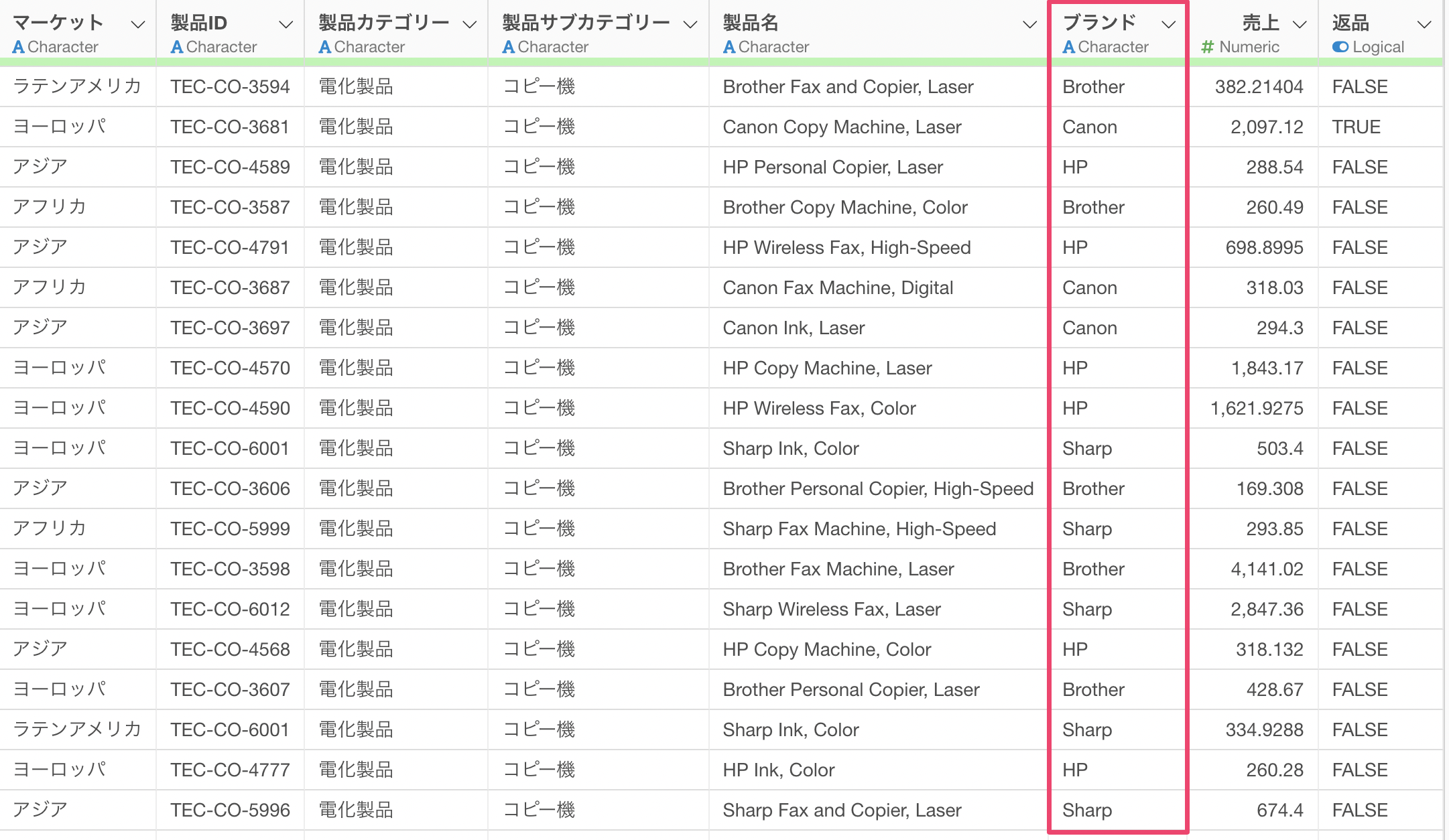Screen dimensions: 1449x840
Task: Open the 売上 column dropdown arrow
Action: click(1300, 25)
